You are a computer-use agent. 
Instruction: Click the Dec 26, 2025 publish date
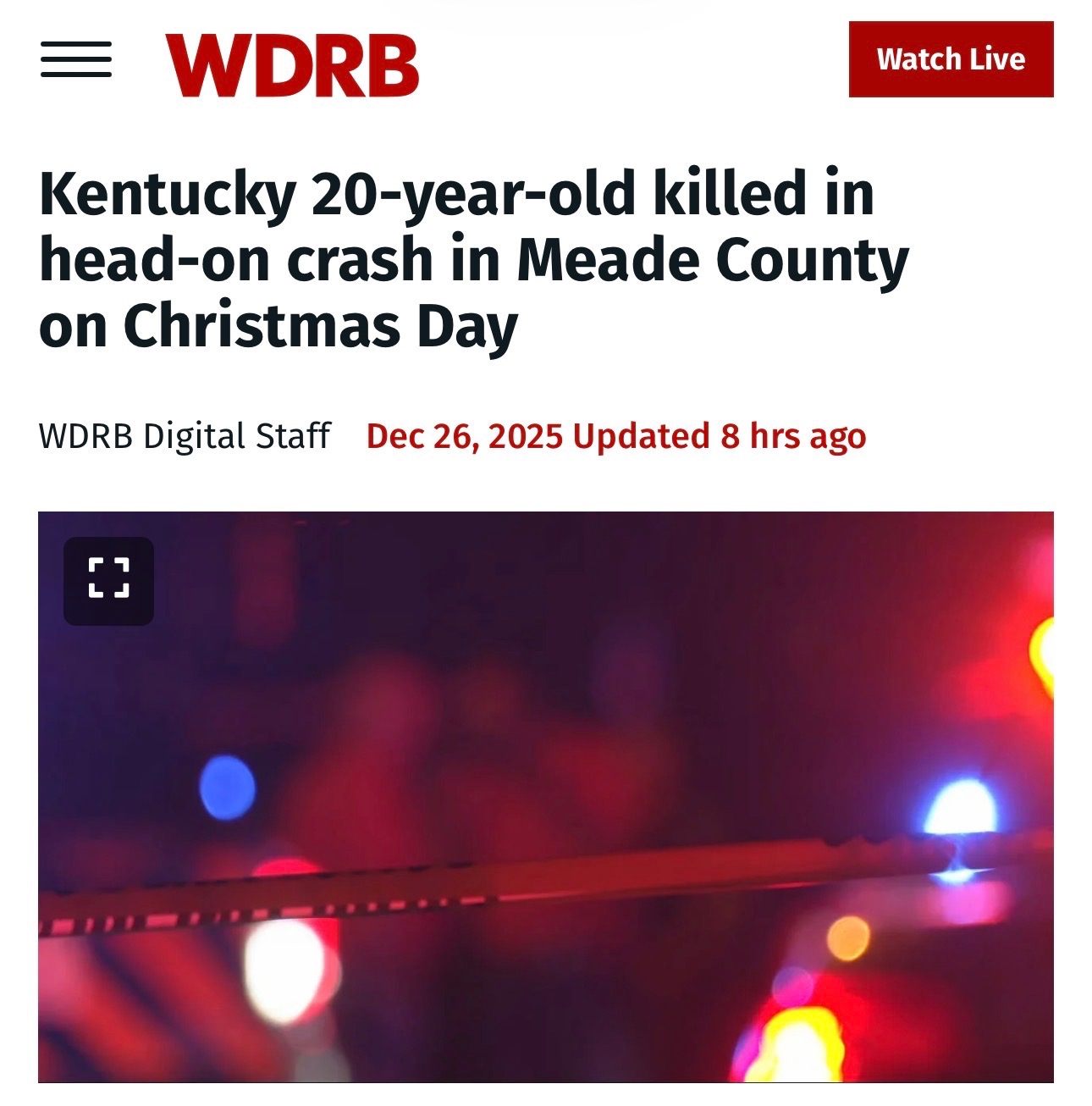click(464, 436)
